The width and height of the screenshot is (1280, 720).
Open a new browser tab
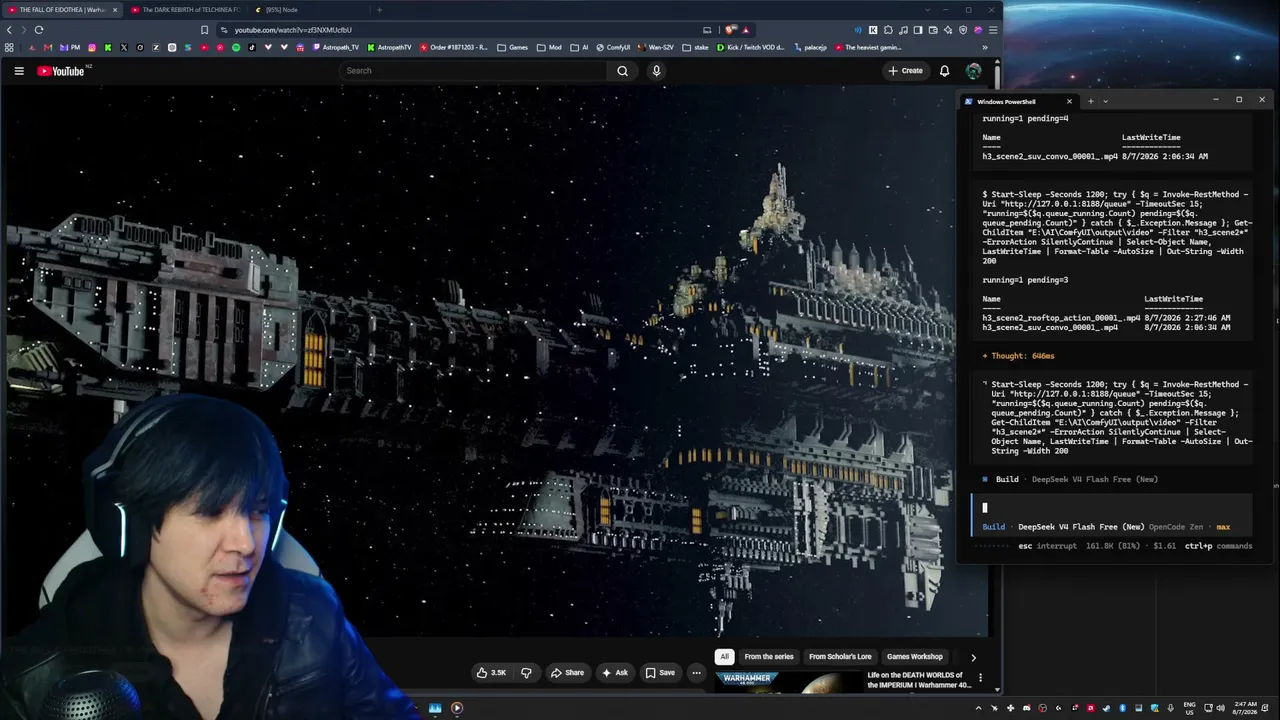click(x=379, y=10)
